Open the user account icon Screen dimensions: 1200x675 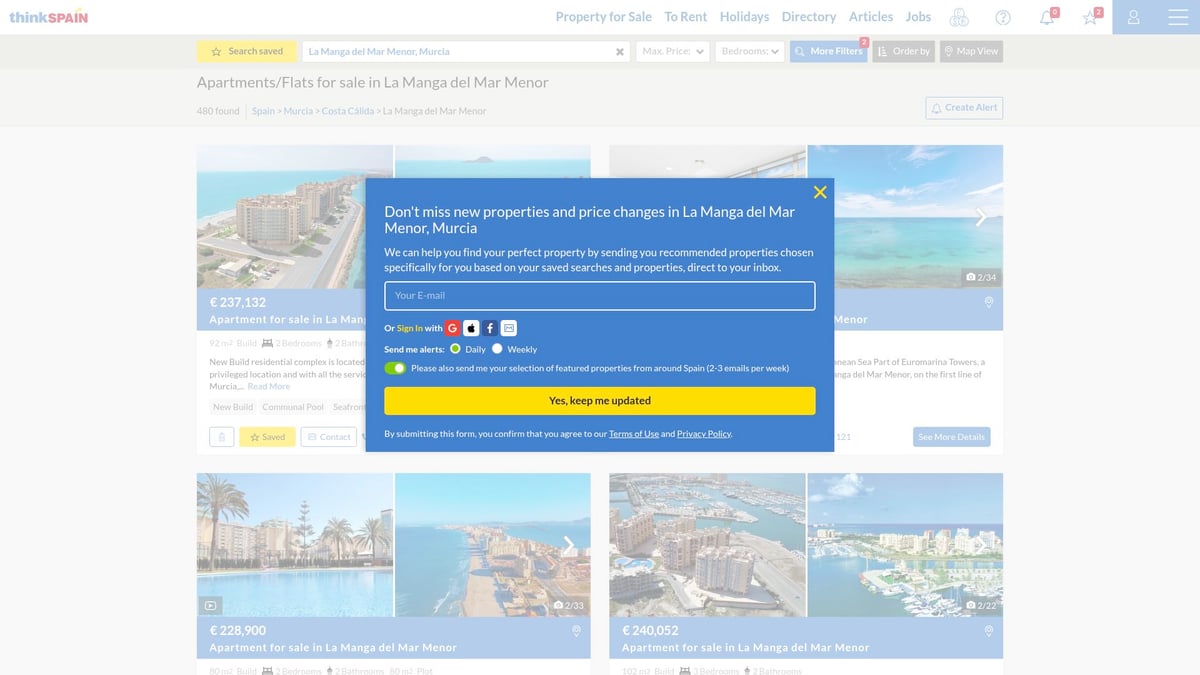[x=1133, y=17]
